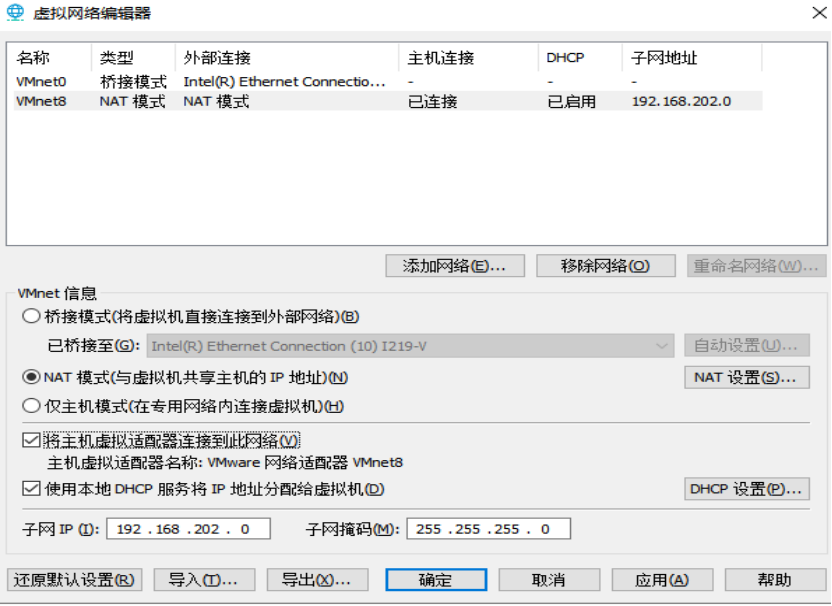
Task: Confirm with the 确定 button
Action: click(436, 580)
